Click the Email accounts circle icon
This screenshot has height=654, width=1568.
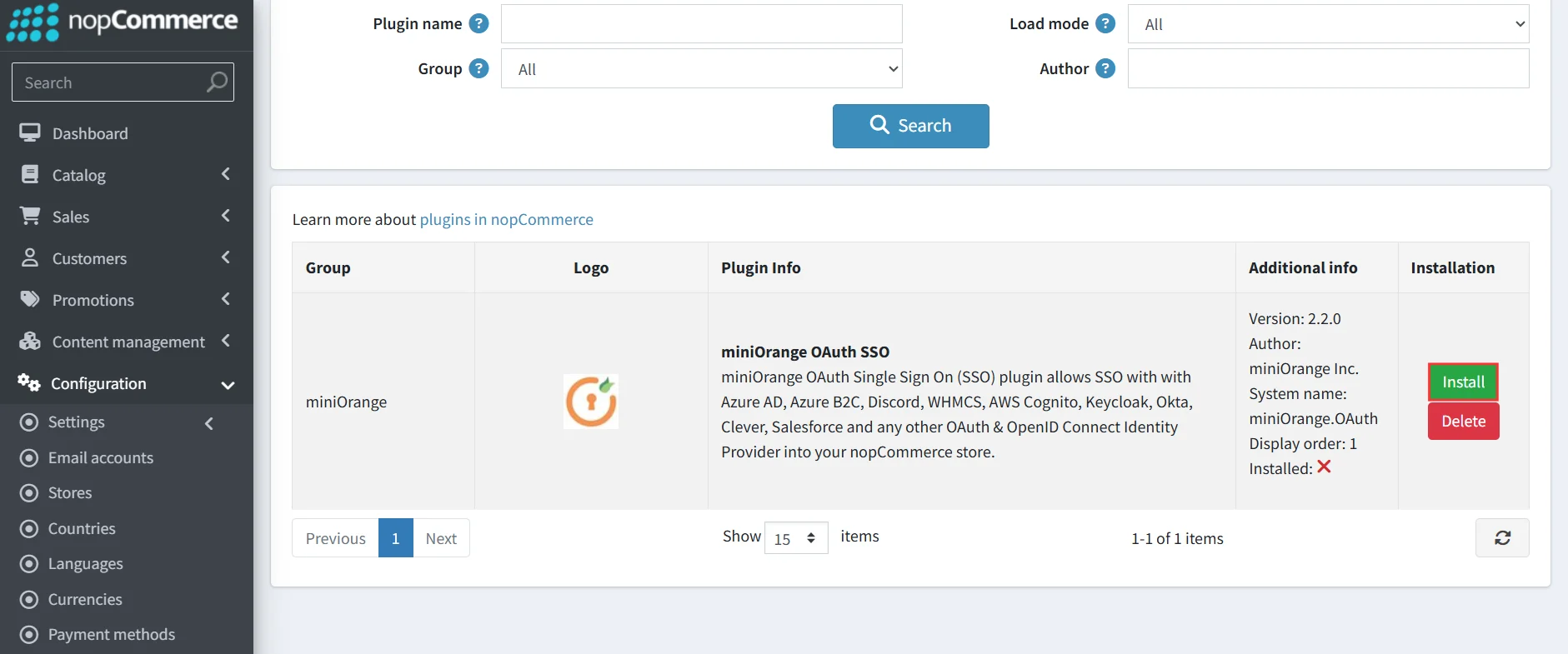(29, 457)
